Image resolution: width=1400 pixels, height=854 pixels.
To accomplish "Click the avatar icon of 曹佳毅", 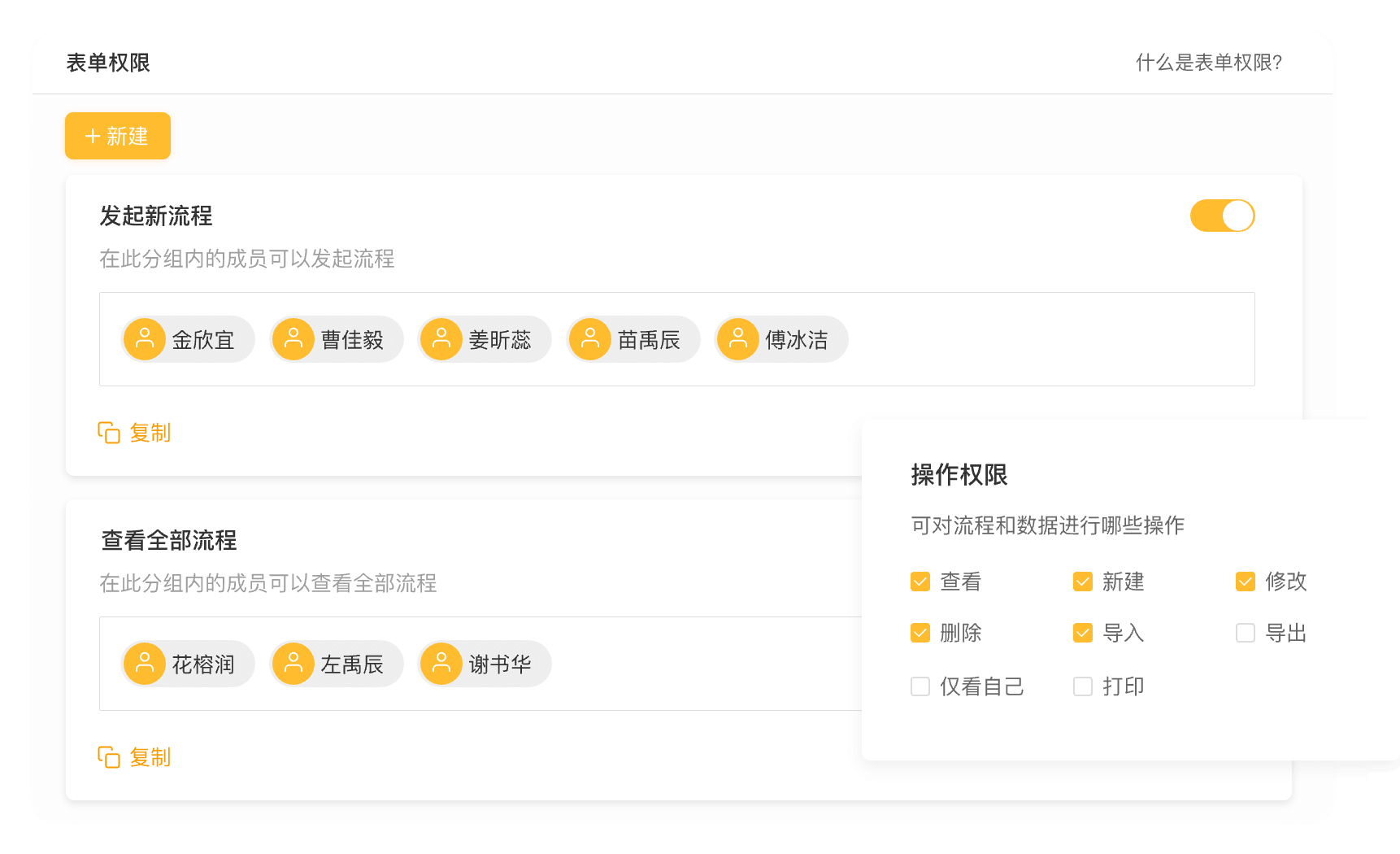I will click(x=293, y=339).
